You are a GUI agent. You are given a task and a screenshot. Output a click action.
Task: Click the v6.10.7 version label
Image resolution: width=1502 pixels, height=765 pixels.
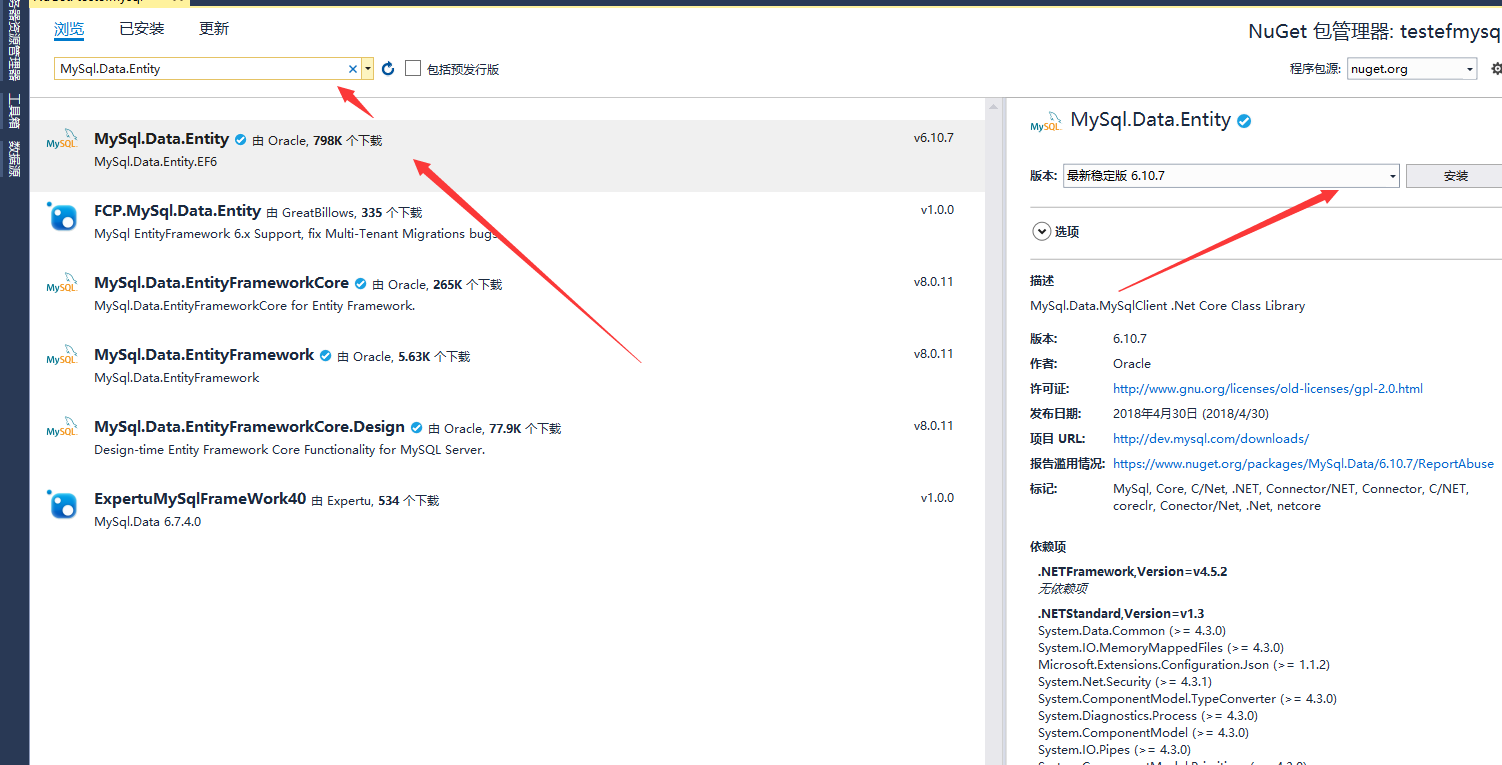(933, 138)
